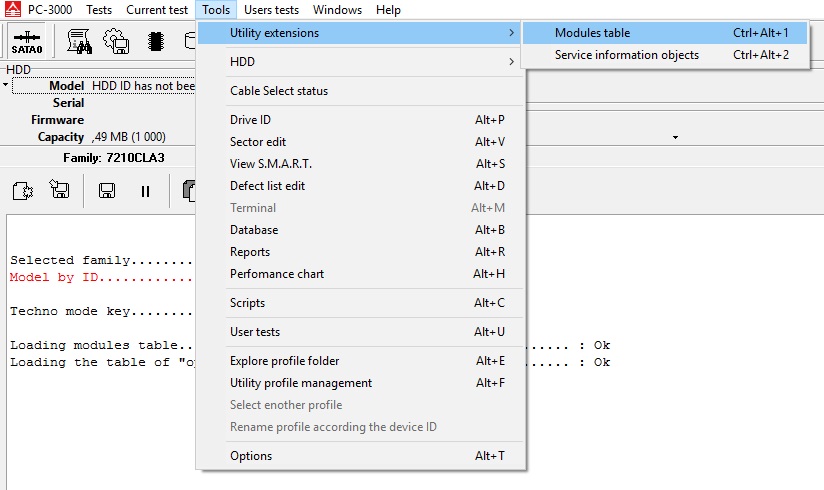Click the gear with floppy disk icon
824x490 pixels.
pyautogui.click(x=117, y=41)
